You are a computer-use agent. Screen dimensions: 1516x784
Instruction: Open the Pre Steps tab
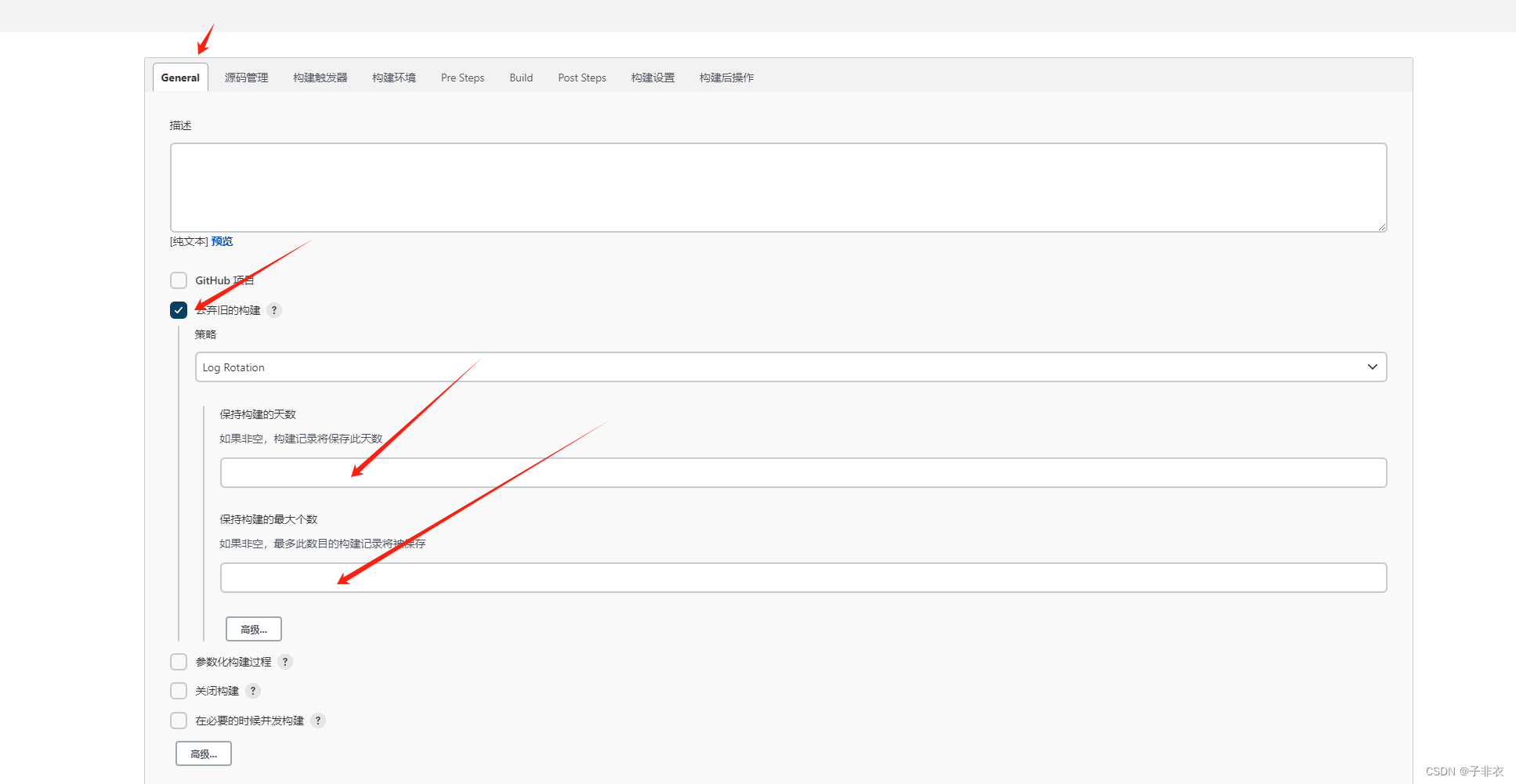(x=462, y=78)
